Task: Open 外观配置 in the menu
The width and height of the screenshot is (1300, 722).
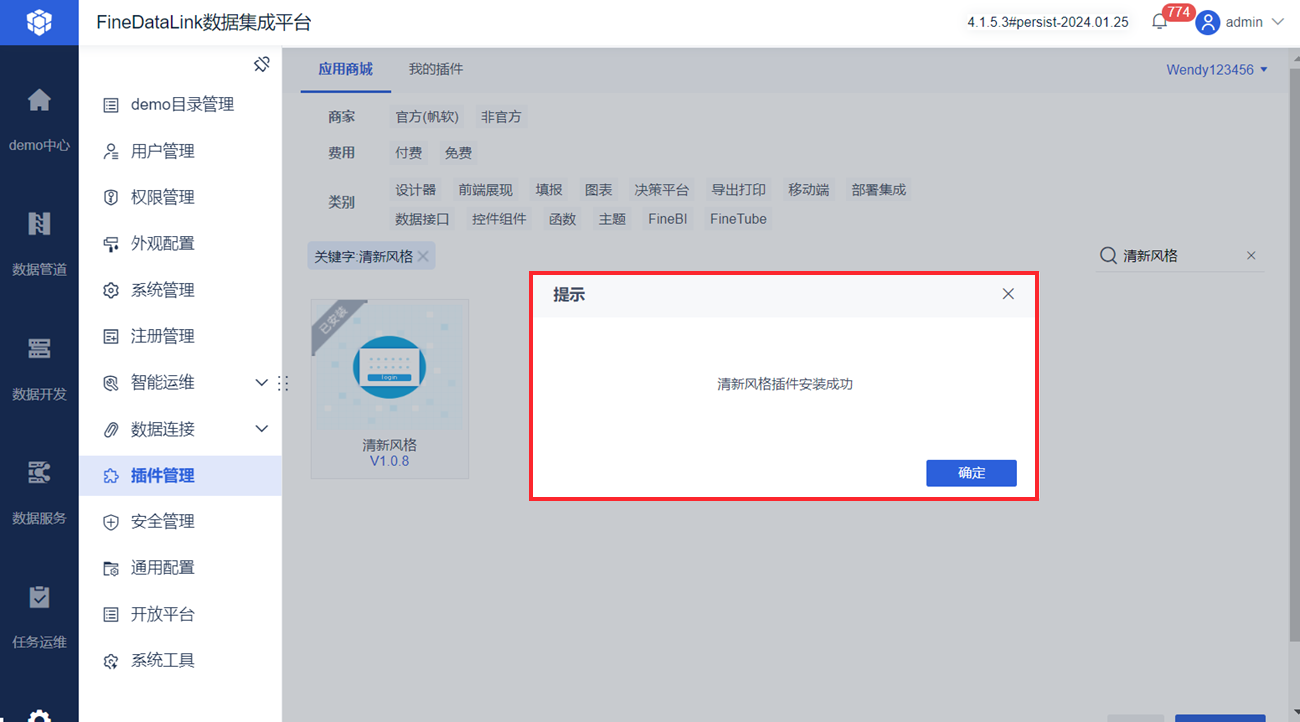Action: (x=180, y=243)
